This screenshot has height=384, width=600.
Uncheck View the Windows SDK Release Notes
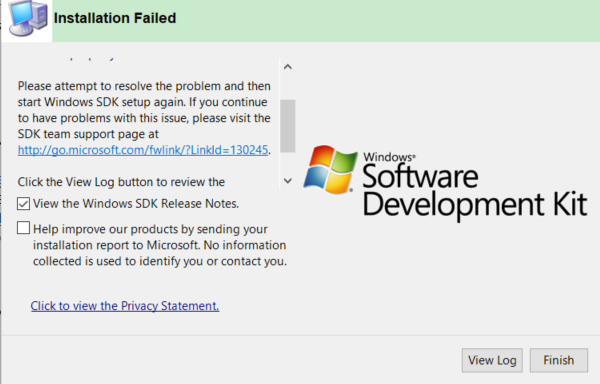pyautogui.click(x=23, y=203)
